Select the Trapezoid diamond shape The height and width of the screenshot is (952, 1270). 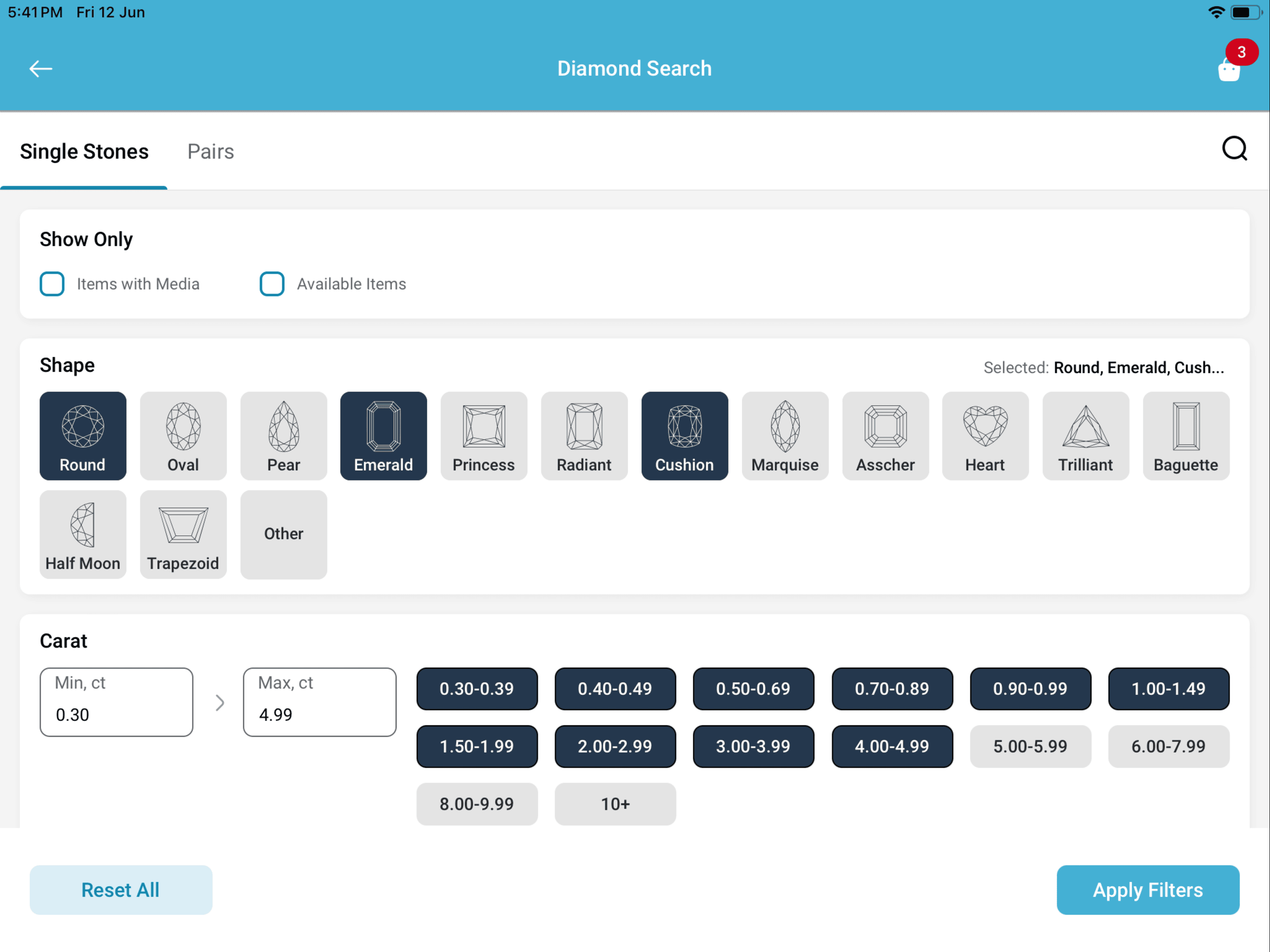(x=183, y=535)
